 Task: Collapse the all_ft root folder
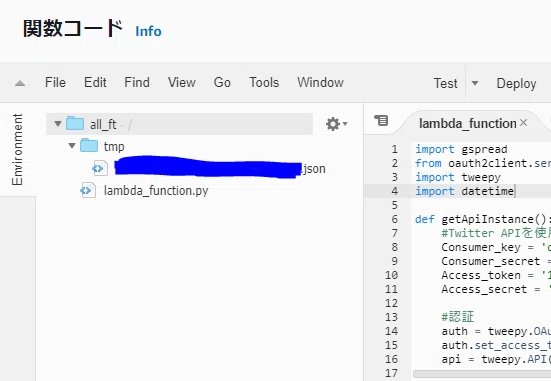coord(58,124)
